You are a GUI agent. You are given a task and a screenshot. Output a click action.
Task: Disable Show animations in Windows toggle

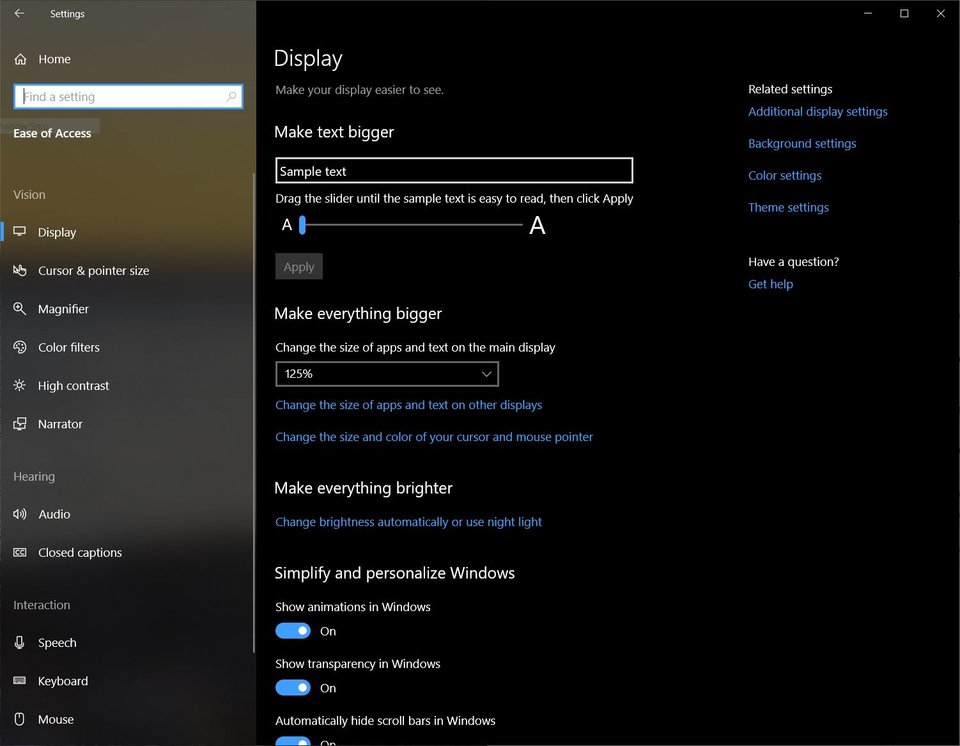(x=293, y=631)
